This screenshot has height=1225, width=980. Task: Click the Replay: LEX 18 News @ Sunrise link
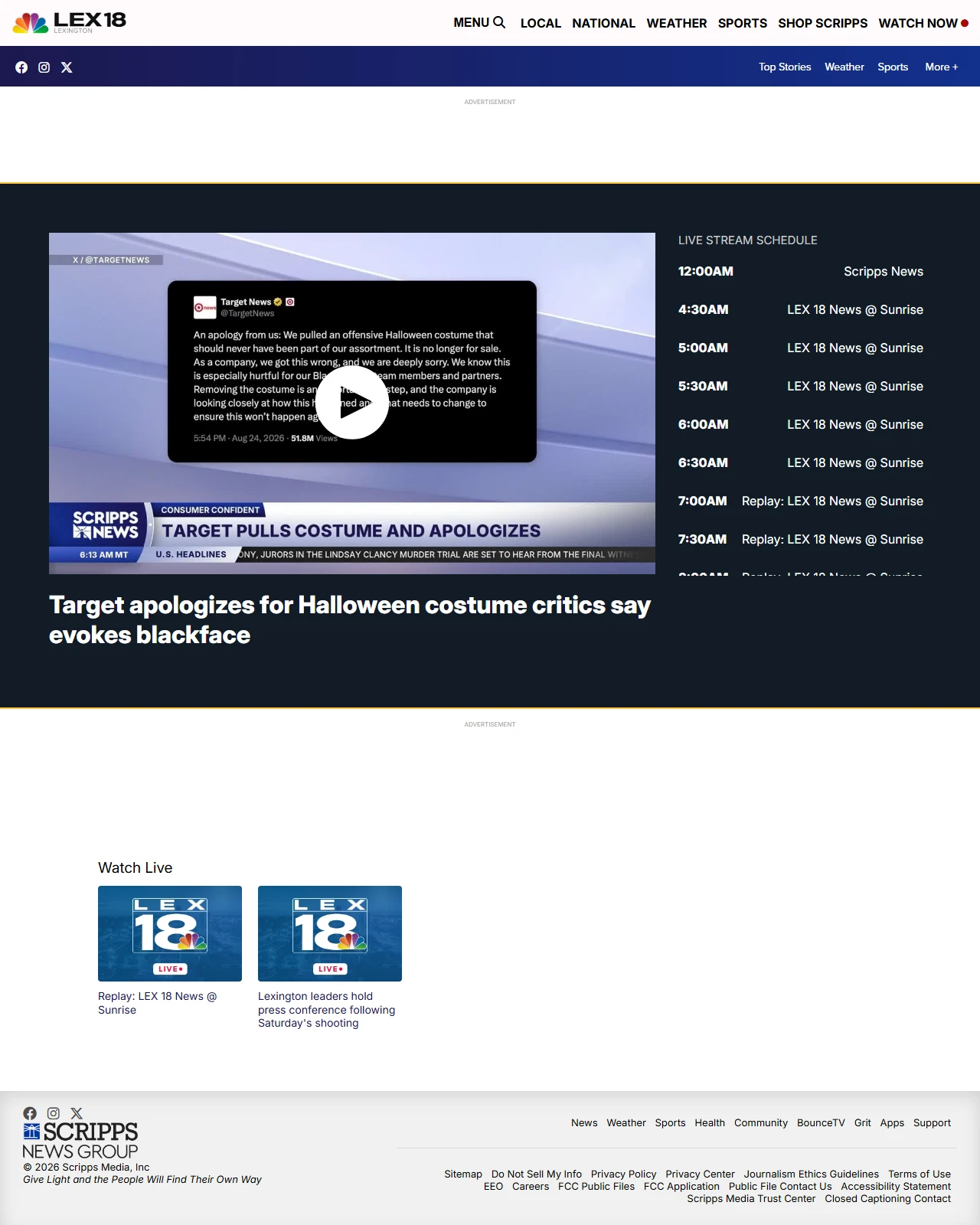[158, 1003]
